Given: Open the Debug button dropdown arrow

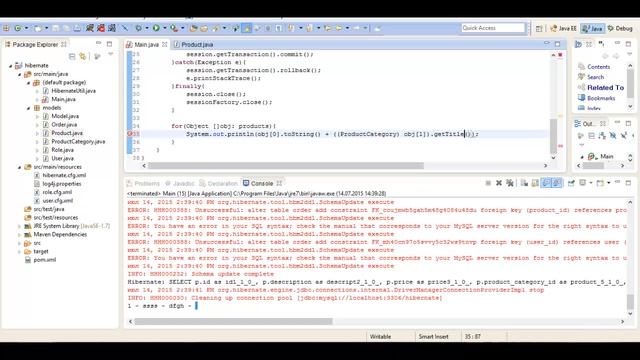Looking at the screenshot, I should (x=147, y=28).
